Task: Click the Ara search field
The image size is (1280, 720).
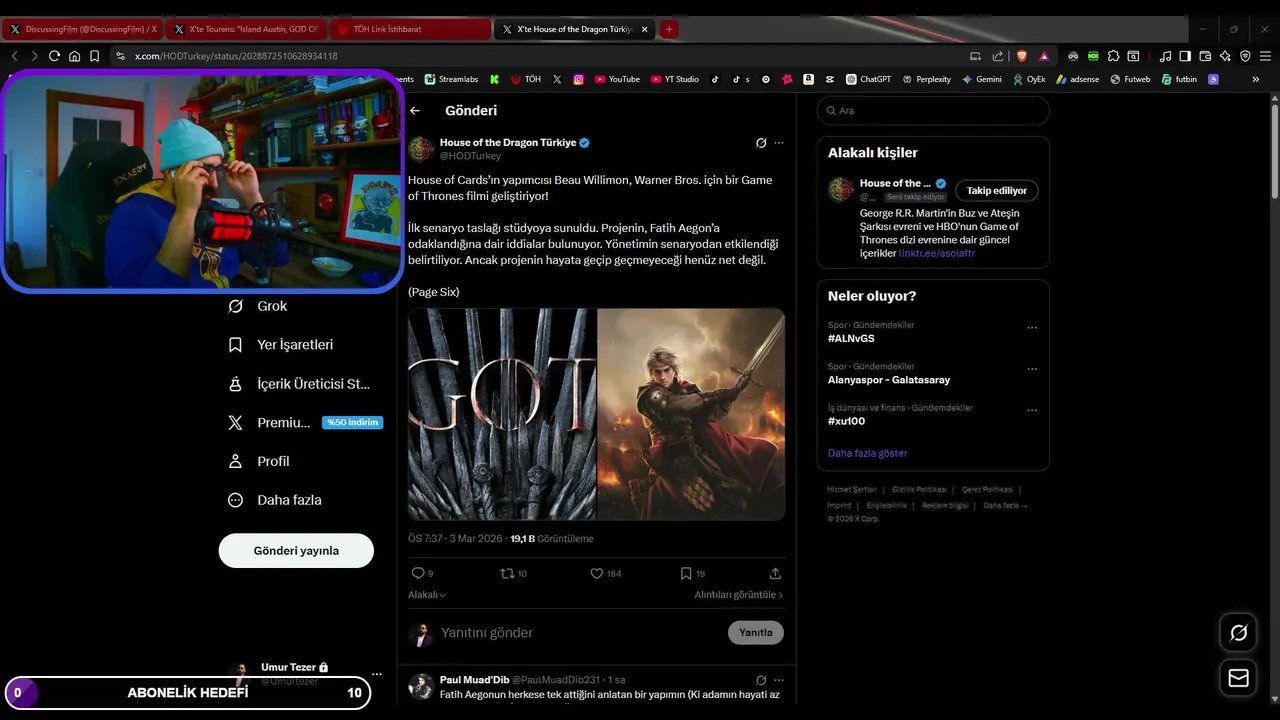Action: pos(933,111)
